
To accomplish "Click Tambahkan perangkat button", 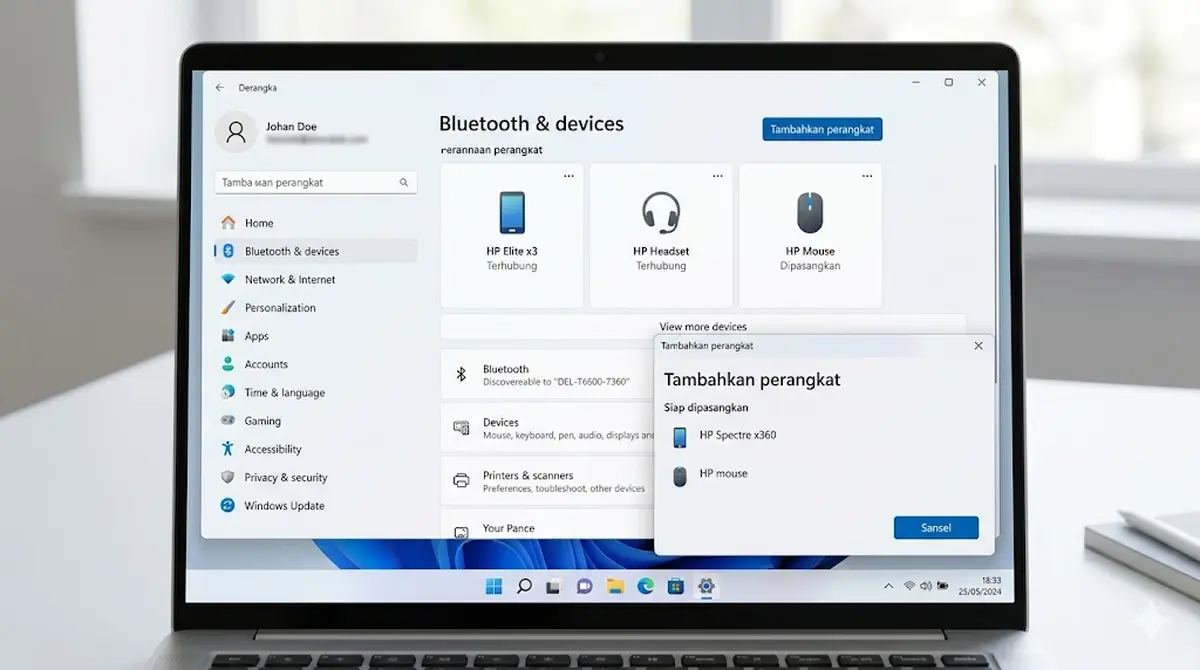I will pyautogui.click(x=822, y=129).
